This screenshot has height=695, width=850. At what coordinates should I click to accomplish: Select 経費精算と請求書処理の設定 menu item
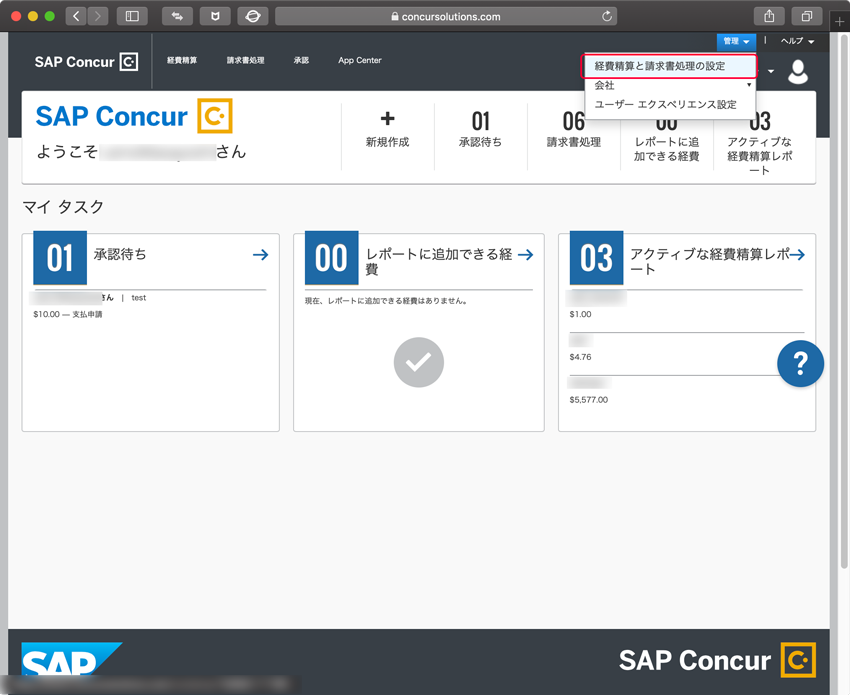[x=670, y=66]
